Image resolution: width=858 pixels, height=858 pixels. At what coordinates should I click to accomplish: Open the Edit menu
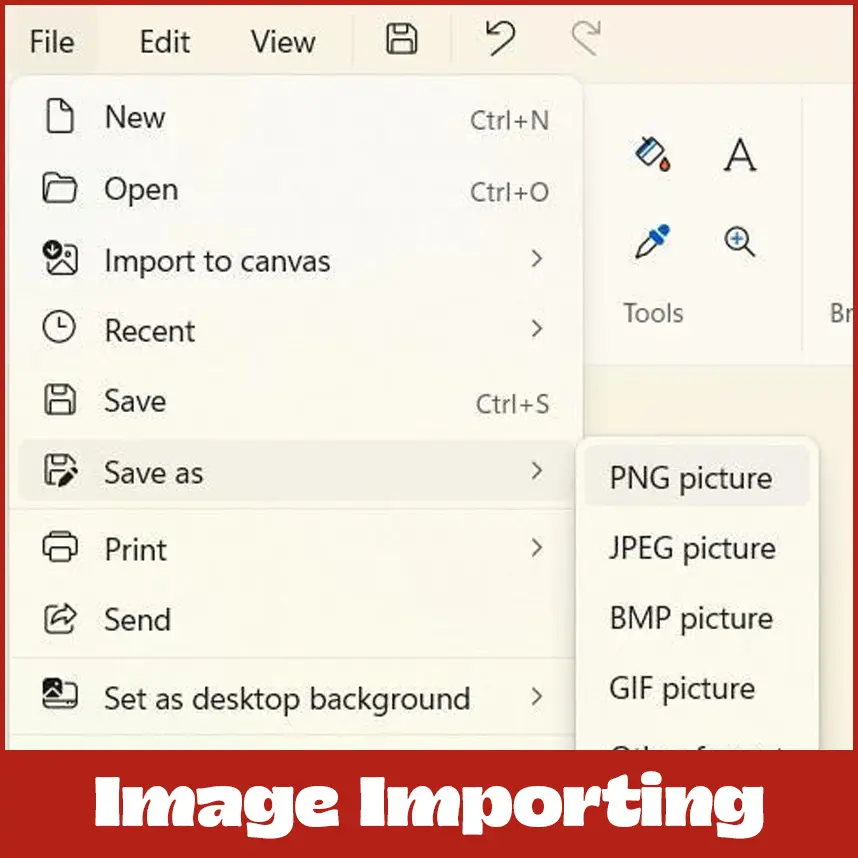pos(165,42)
